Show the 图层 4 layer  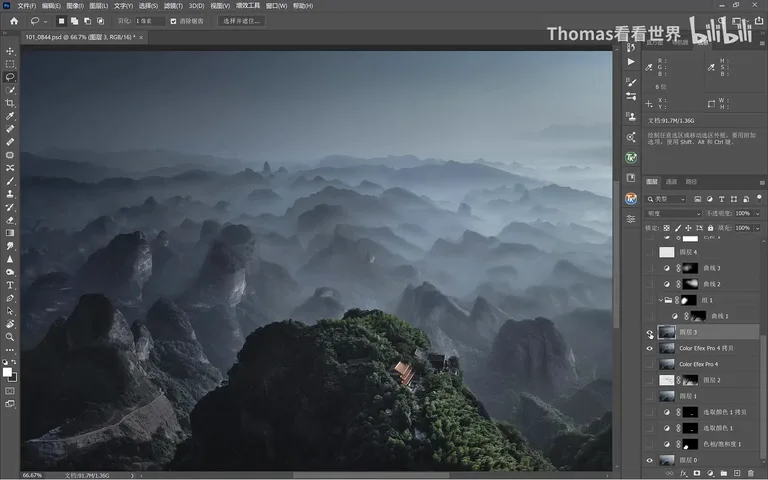click(649, 252)
